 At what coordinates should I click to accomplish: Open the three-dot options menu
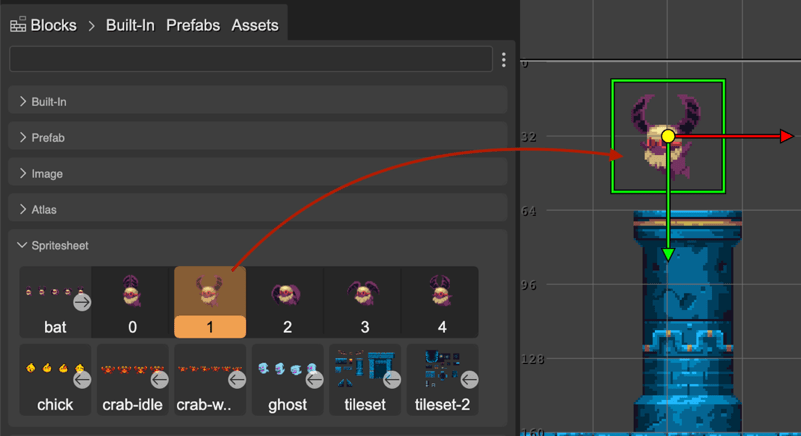[504, 60]
